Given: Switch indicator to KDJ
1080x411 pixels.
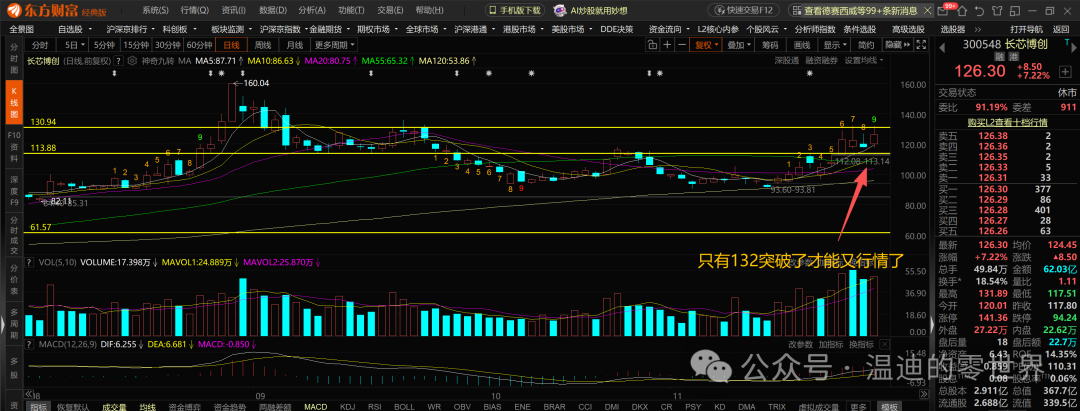Looking at the screenshot, I should point(348,406).
